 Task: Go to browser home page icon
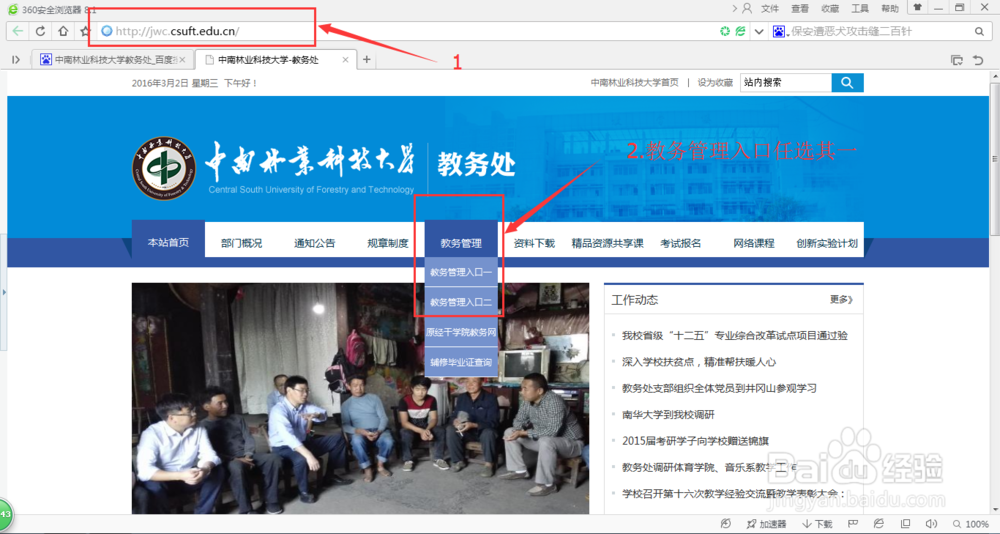click(62, 31)
